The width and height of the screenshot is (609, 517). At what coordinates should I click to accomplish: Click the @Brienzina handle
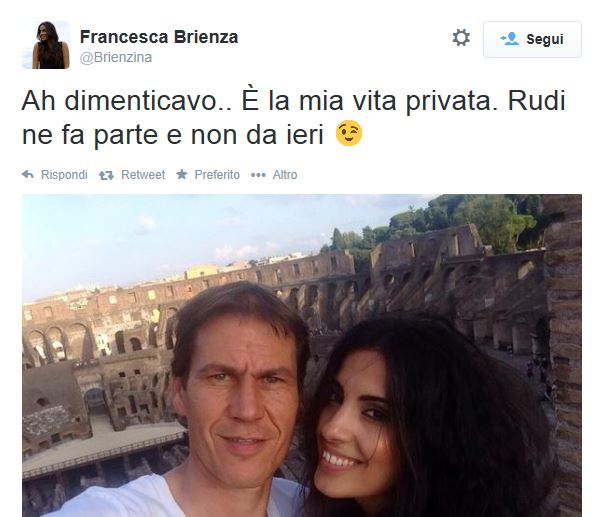click(x=116, y=57)
